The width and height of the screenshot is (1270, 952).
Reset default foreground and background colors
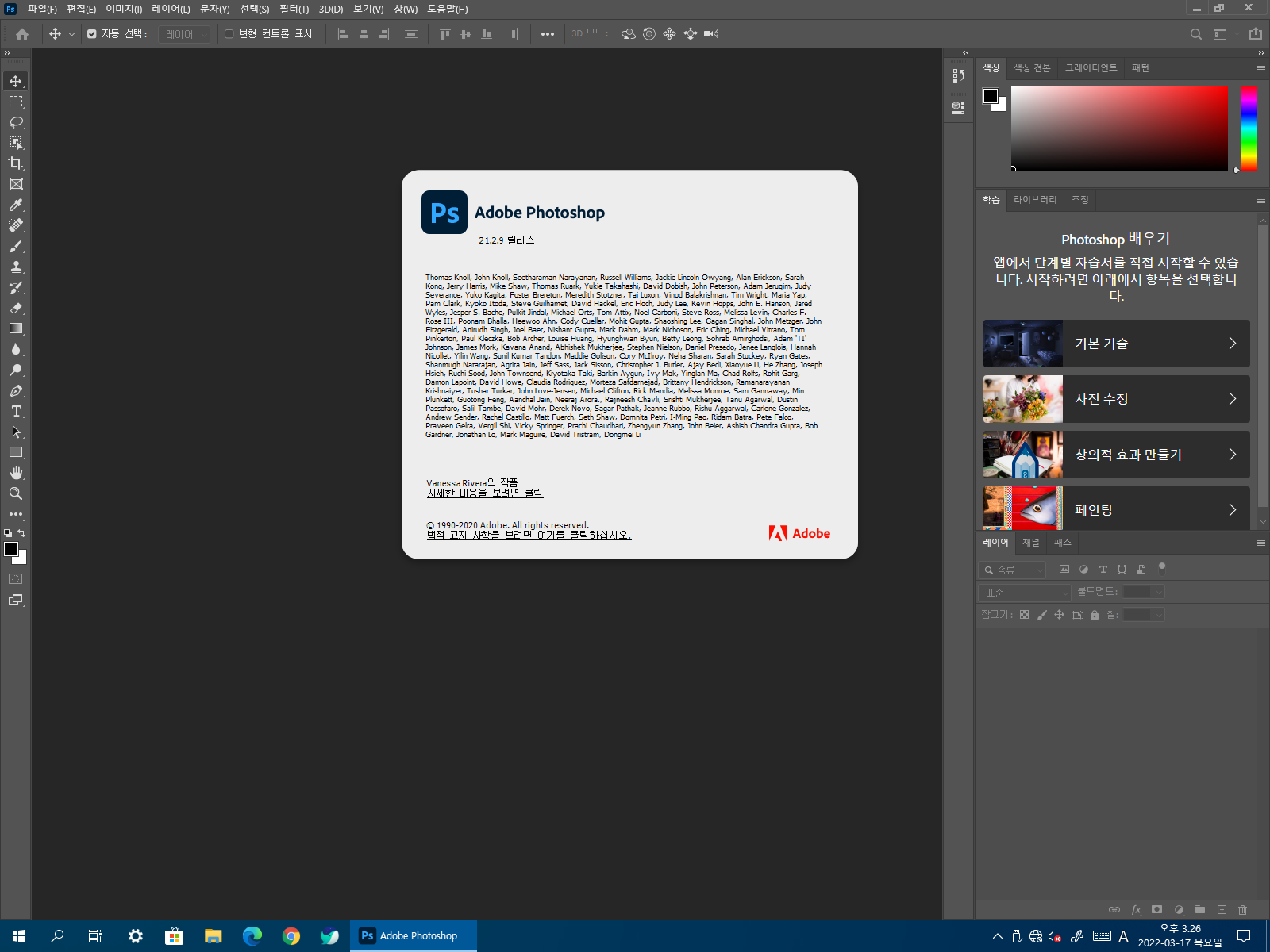tap(8, 533)
